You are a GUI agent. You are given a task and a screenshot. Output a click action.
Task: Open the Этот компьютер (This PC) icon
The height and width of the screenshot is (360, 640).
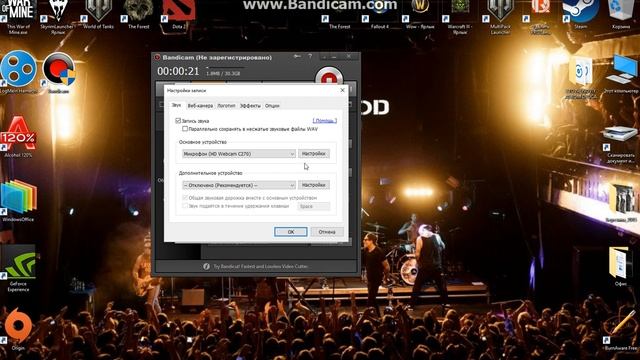pyautogui.click(x=621, y=73)
